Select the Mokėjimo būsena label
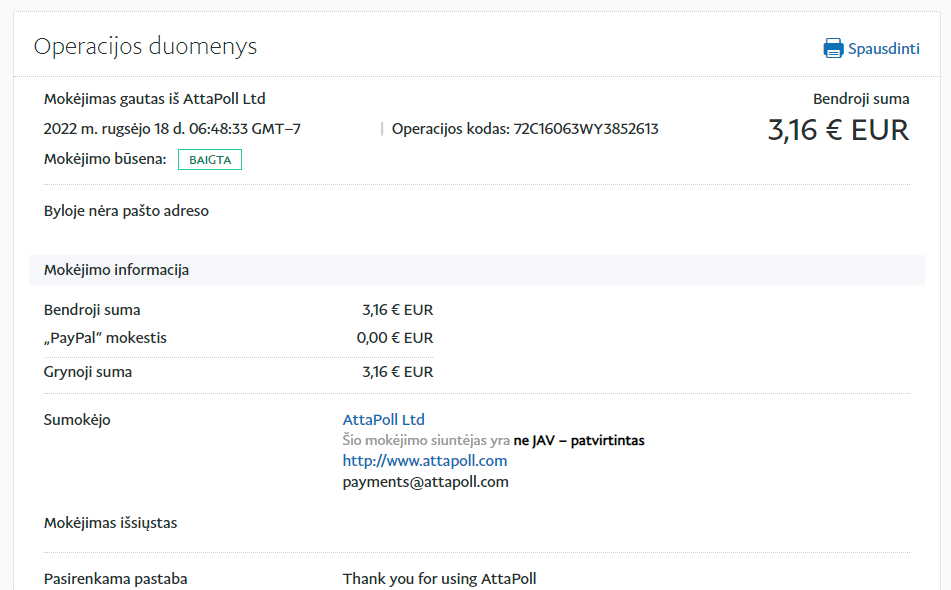The width and height of the screenshot is (951, 590). 105,159
